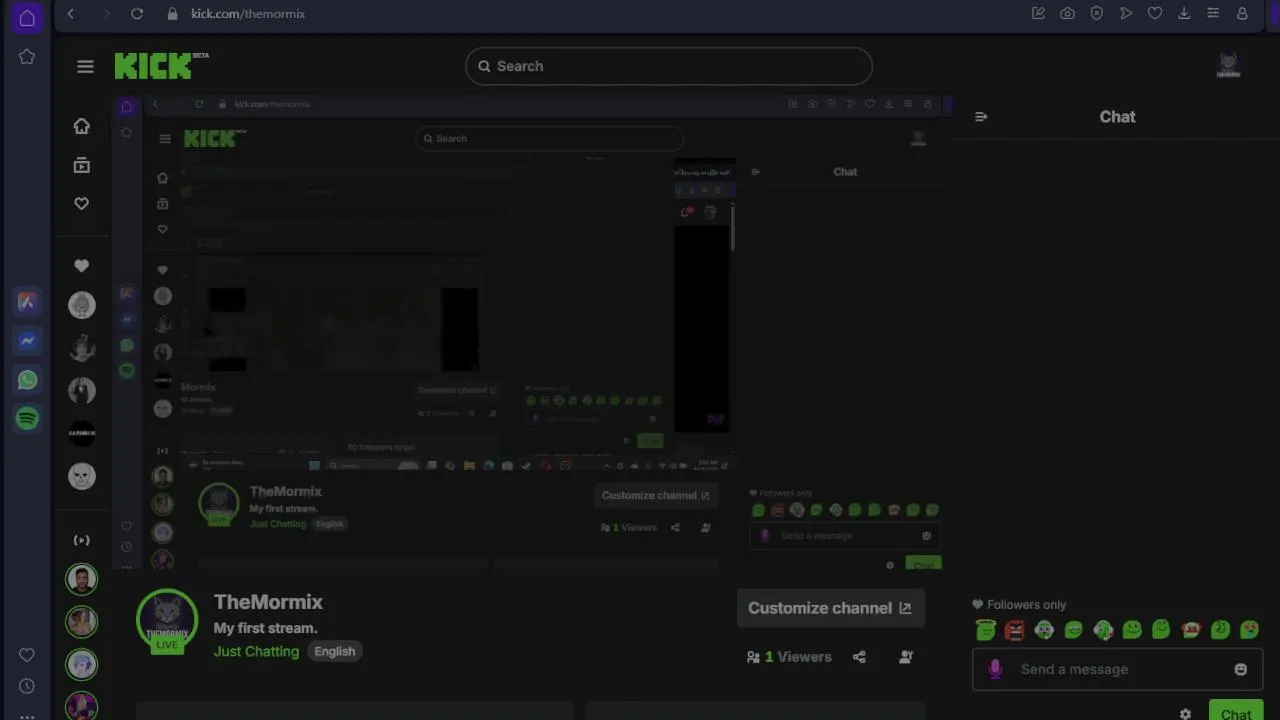This screenshot has width=1280, height=720.
Task: Open the chat emoji picker
Action: 1240,669
